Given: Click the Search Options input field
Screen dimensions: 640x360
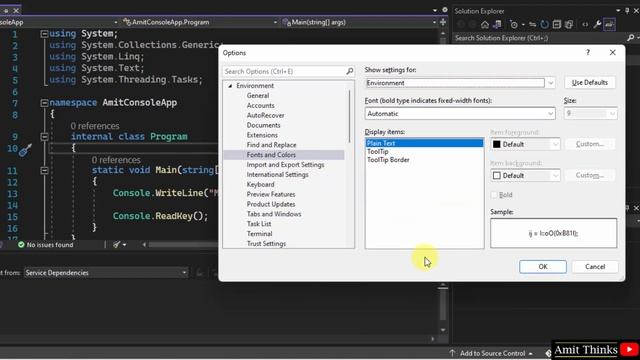Looking at the screenshot, I should tap(284, 71).
